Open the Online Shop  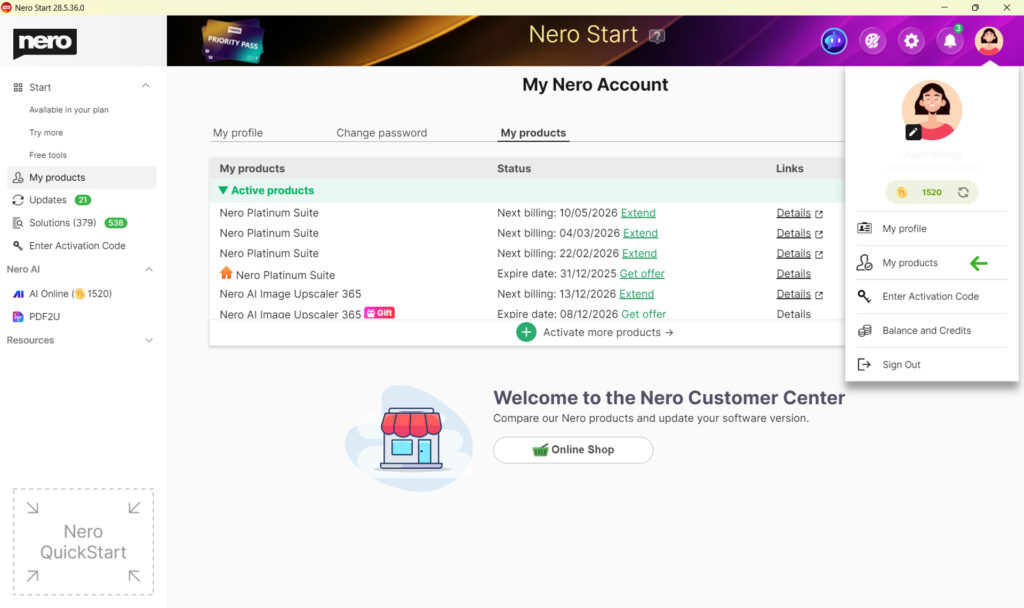point(572,450)
